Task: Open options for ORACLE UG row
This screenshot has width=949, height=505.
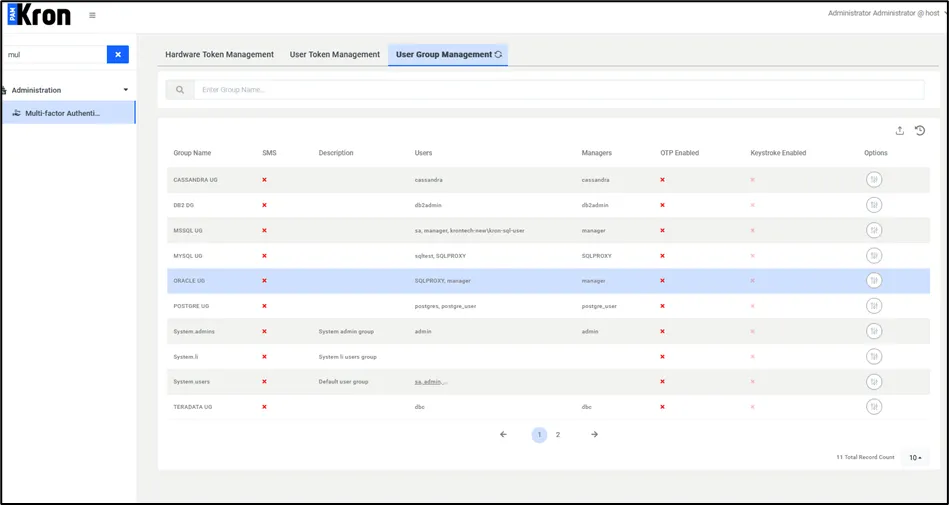Action: click(x=873, y=281)
